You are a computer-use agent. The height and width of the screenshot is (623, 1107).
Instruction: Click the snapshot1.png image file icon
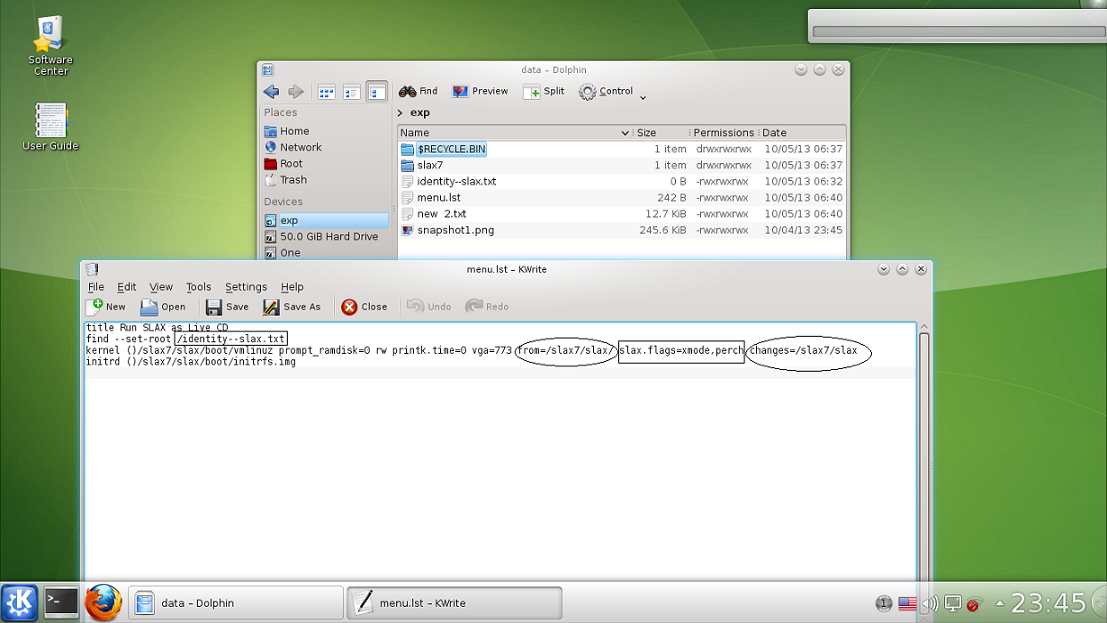[407, 230]
